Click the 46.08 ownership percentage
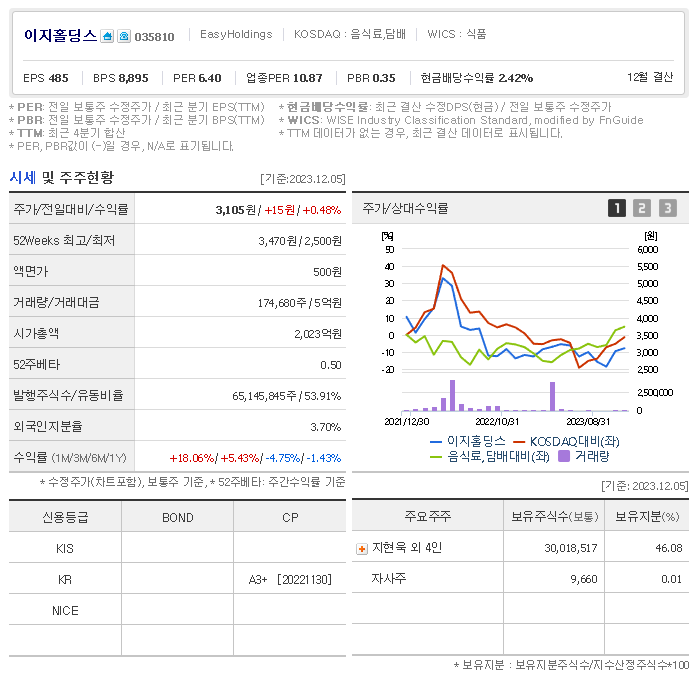Viewport: 696px width, 681px height. [x=669, y=548]
